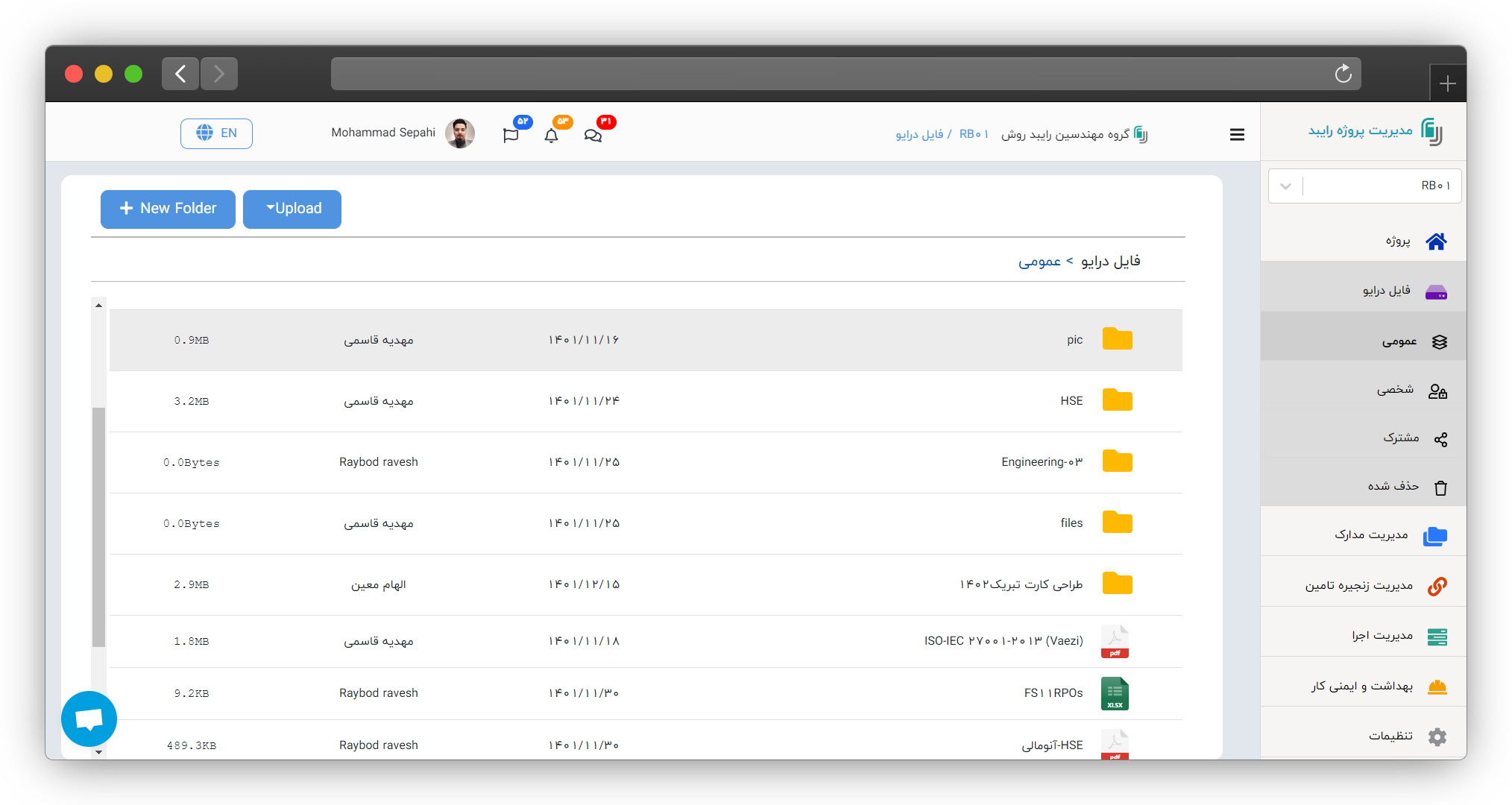Open the pic folder icon
1512x805 pixels.
click(1117, 339)
